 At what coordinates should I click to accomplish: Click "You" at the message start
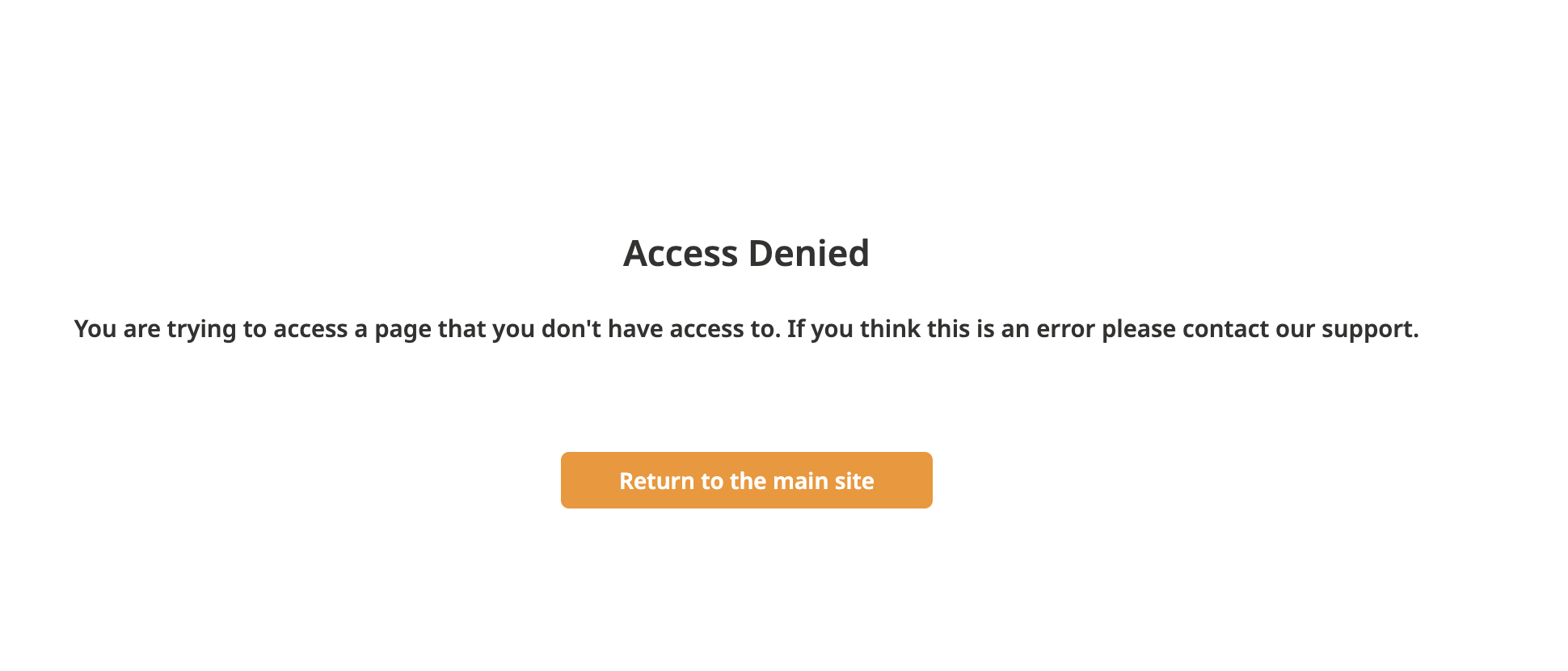(95, 329)
